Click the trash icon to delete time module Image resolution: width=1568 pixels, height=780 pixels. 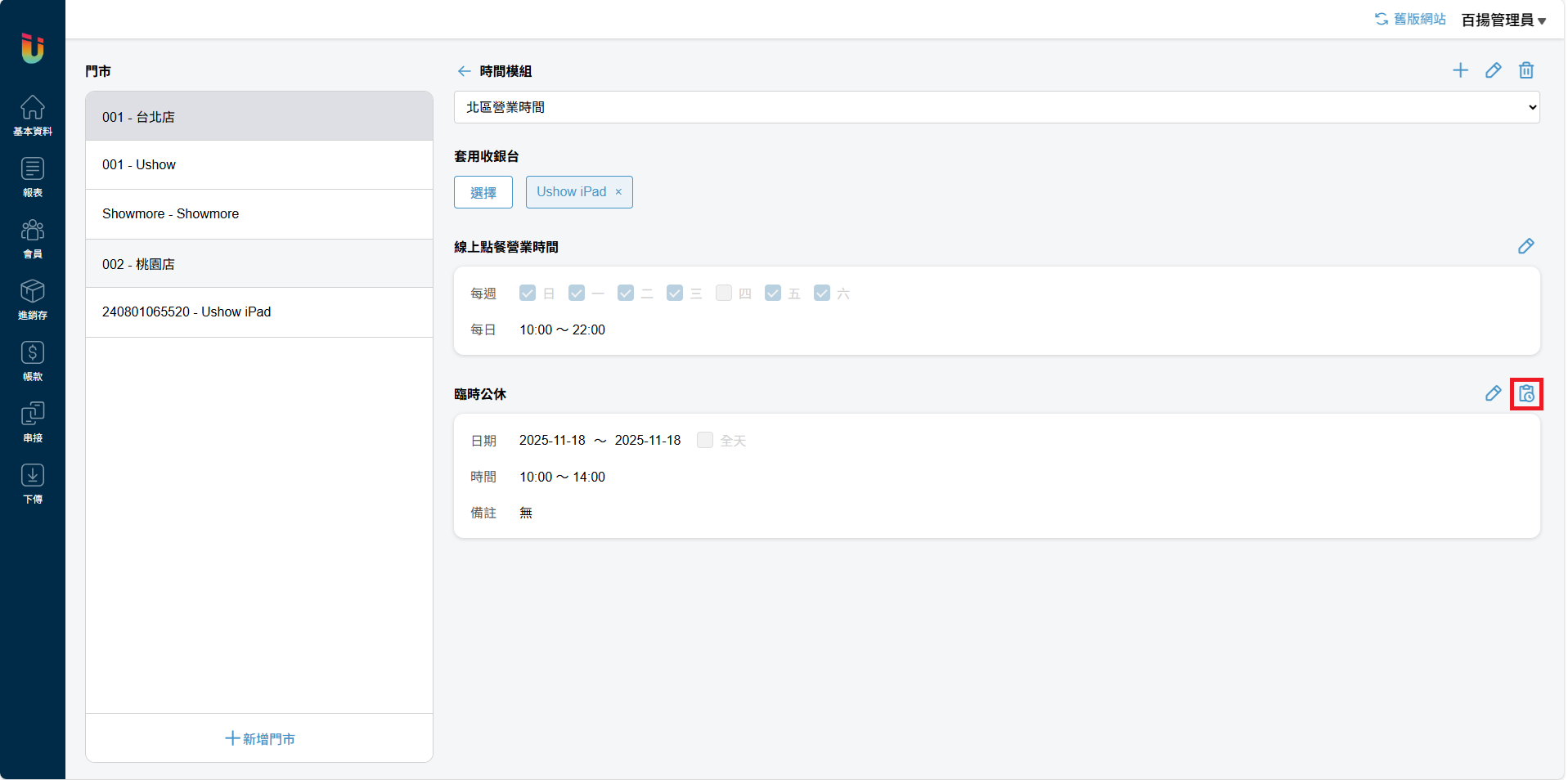pos(1525,70)
